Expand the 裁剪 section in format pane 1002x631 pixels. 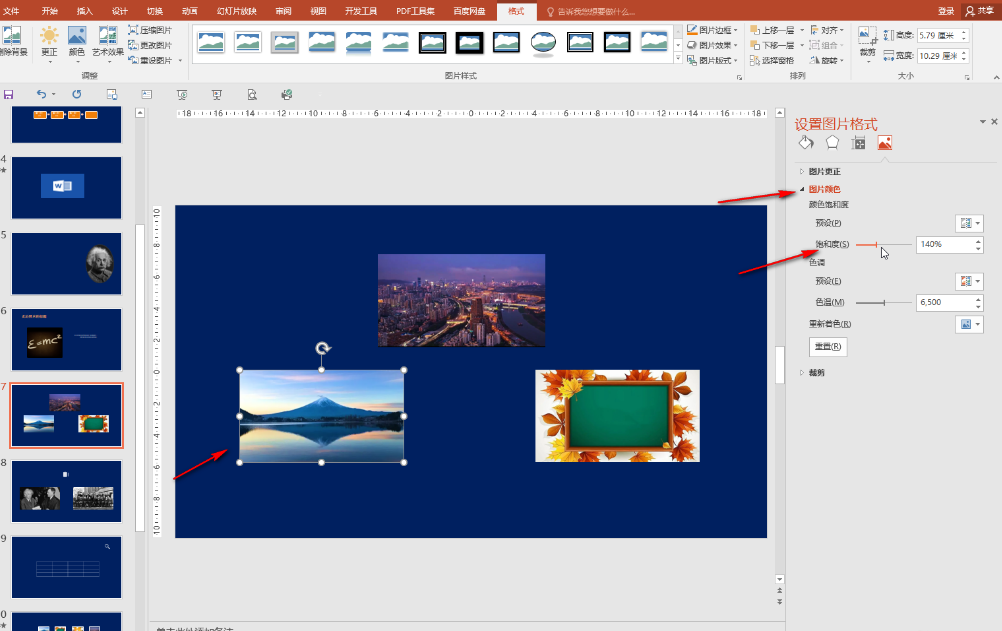pyautogui.click(x=817, y=372)
